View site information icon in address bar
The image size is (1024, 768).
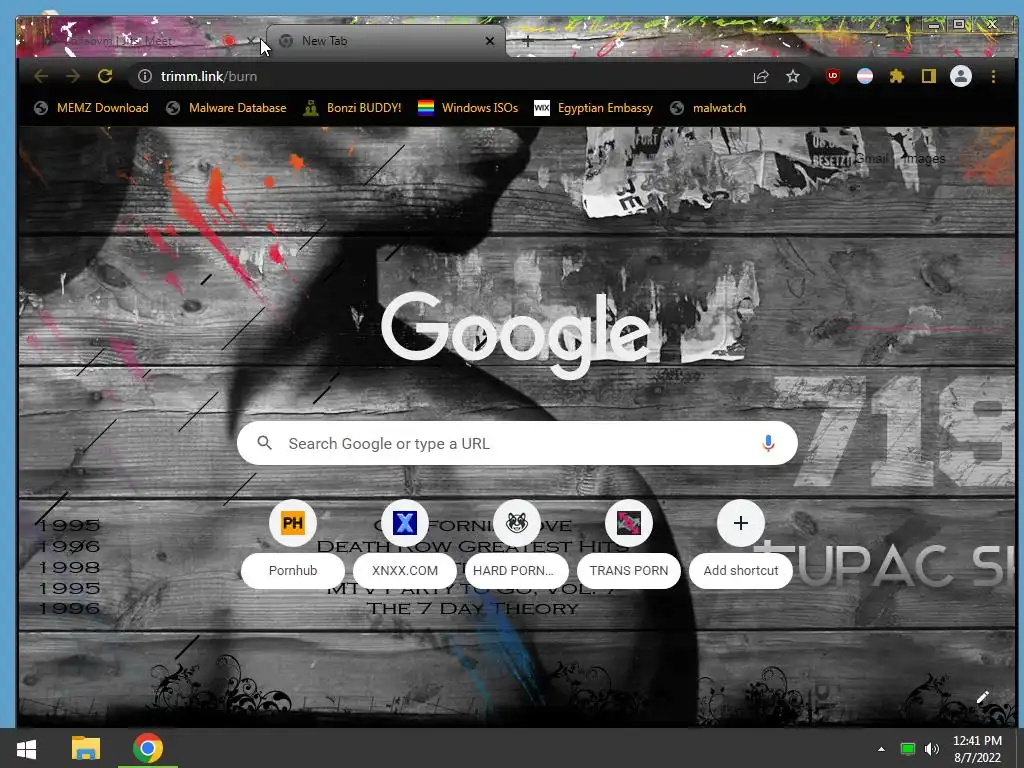145,76
